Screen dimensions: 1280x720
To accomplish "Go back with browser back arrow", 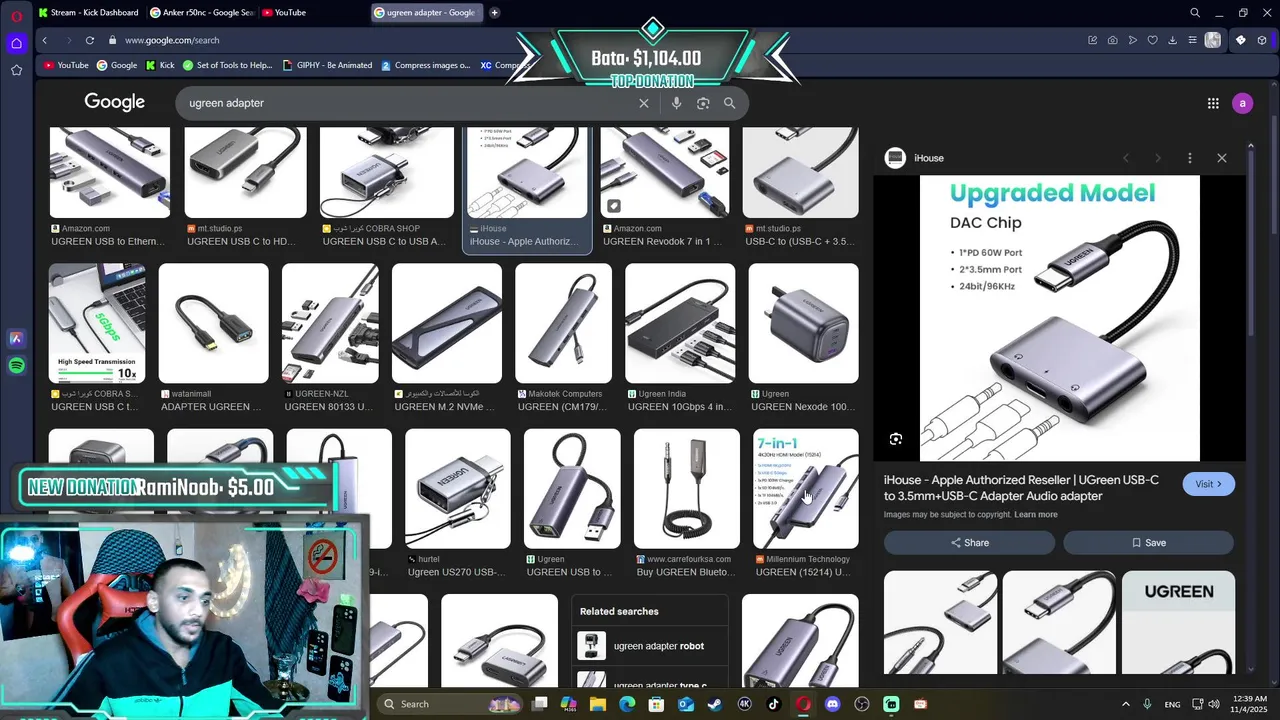I will pos(44,40).
